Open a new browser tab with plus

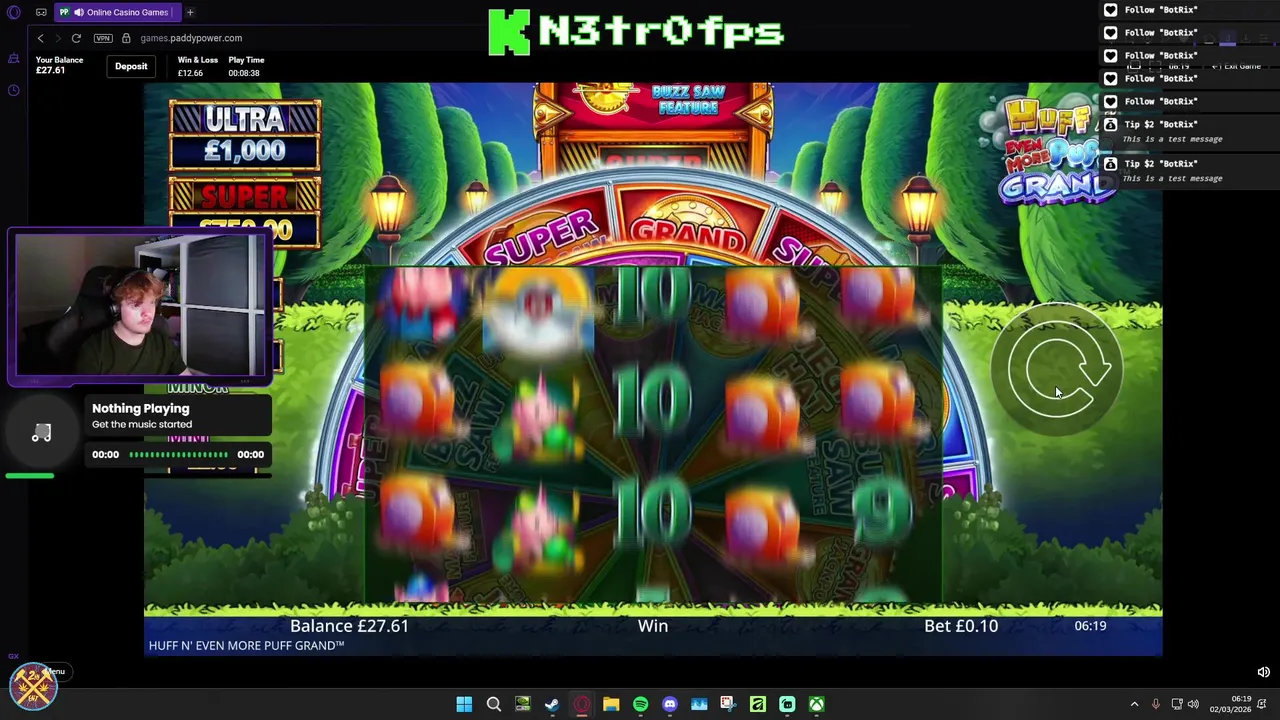point(190,12)
